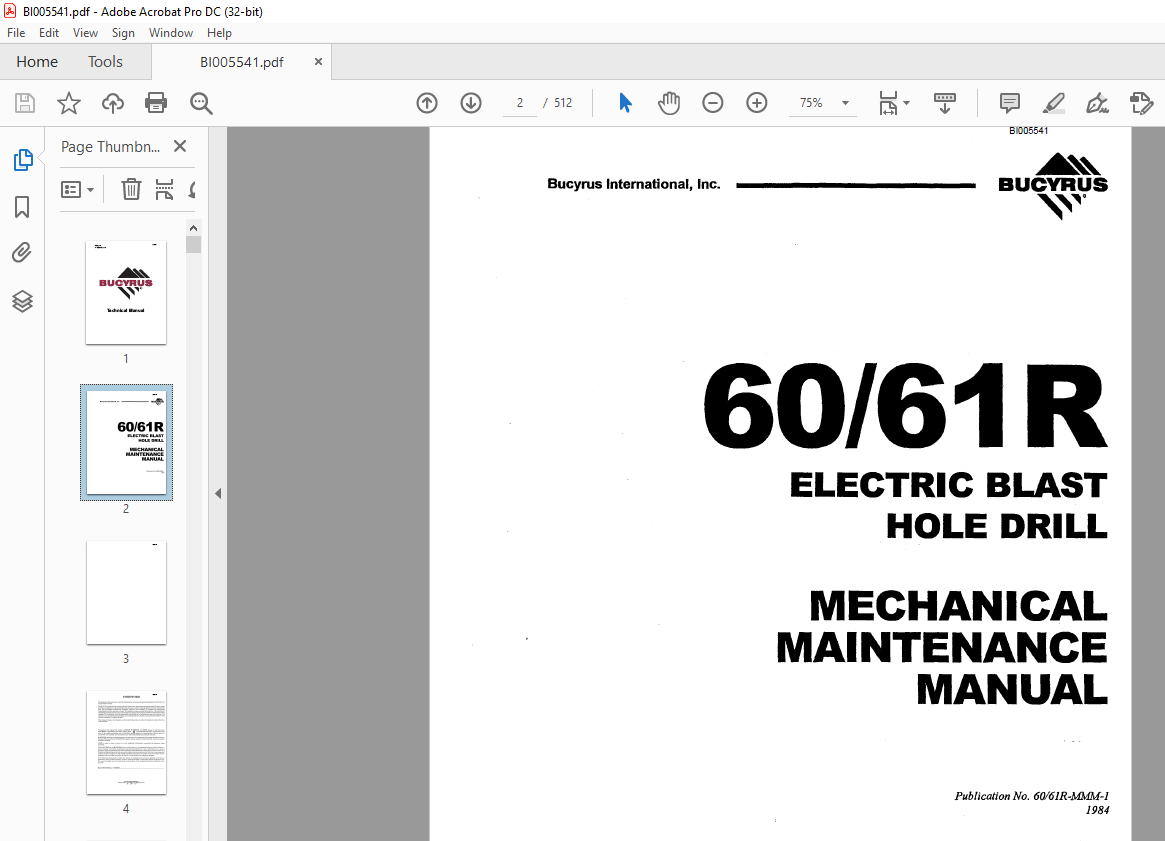Switch to the Tools tab

(106, 62)
